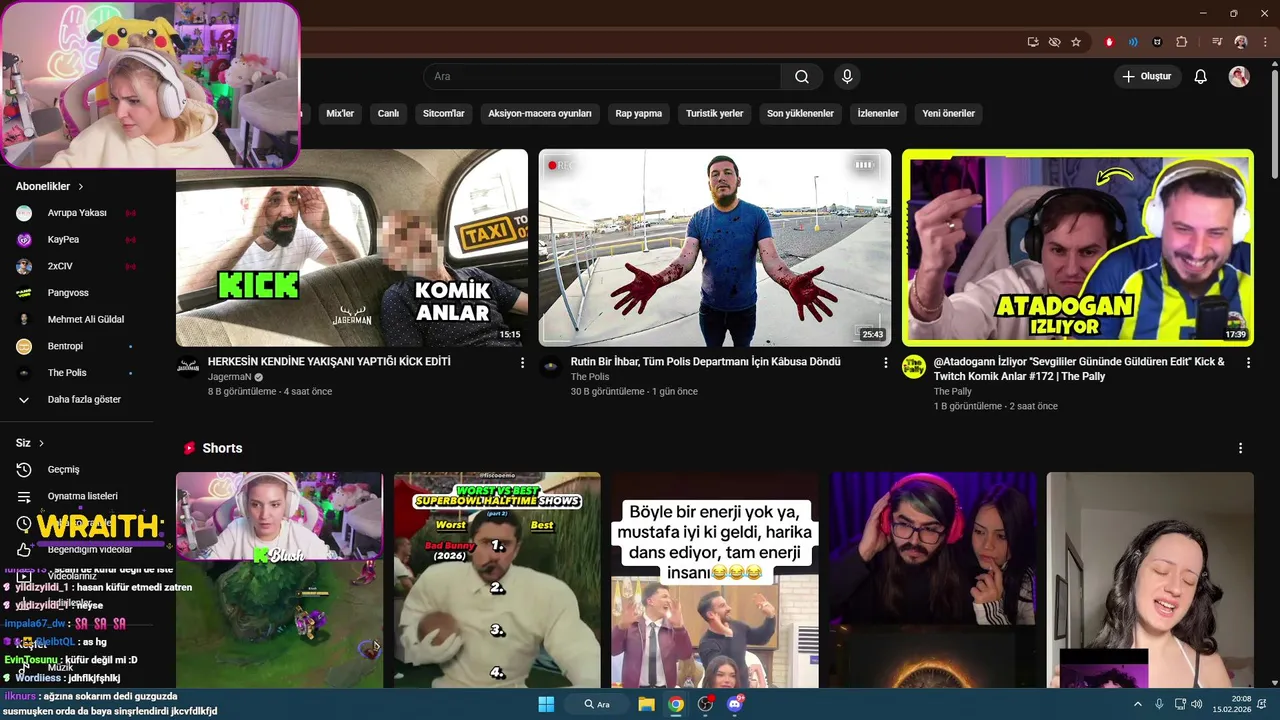
Task: Click the JagermaN channel avatar
Action: point(188,366)
